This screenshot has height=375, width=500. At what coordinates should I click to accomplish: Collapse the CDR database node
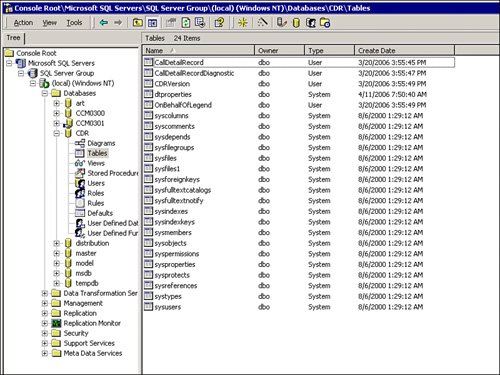pyautogui.click(x=57, y=133)
